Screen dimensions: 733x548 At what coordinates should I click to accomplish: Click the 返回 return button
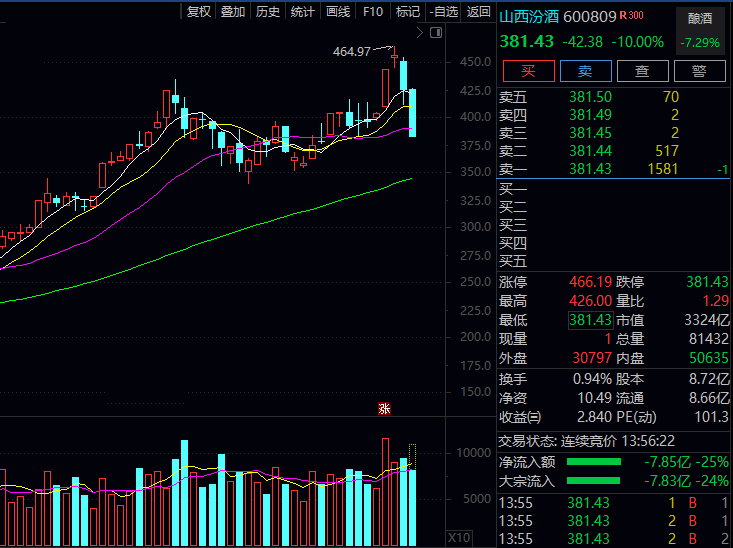(x=478, y=12)
